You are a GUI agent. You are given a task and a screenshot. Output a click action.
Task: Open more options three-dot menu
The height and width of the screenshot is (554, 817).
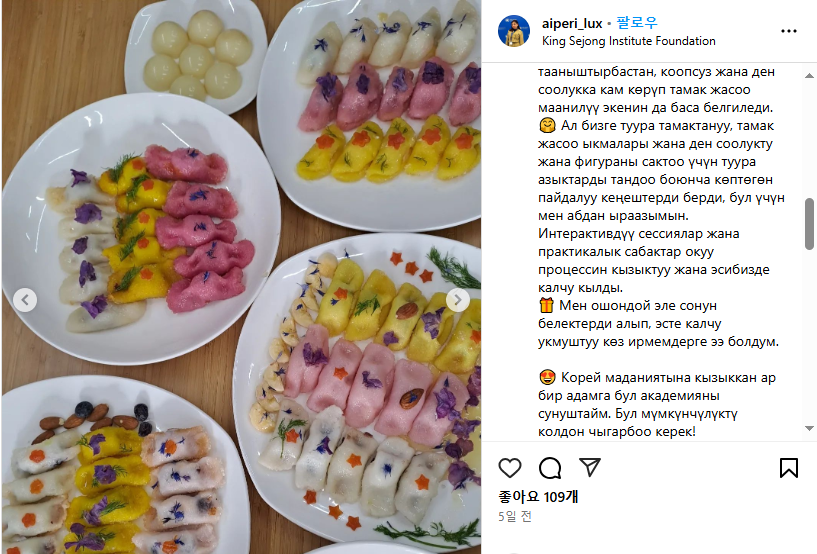pyautogui.click(x=788, y=31)
